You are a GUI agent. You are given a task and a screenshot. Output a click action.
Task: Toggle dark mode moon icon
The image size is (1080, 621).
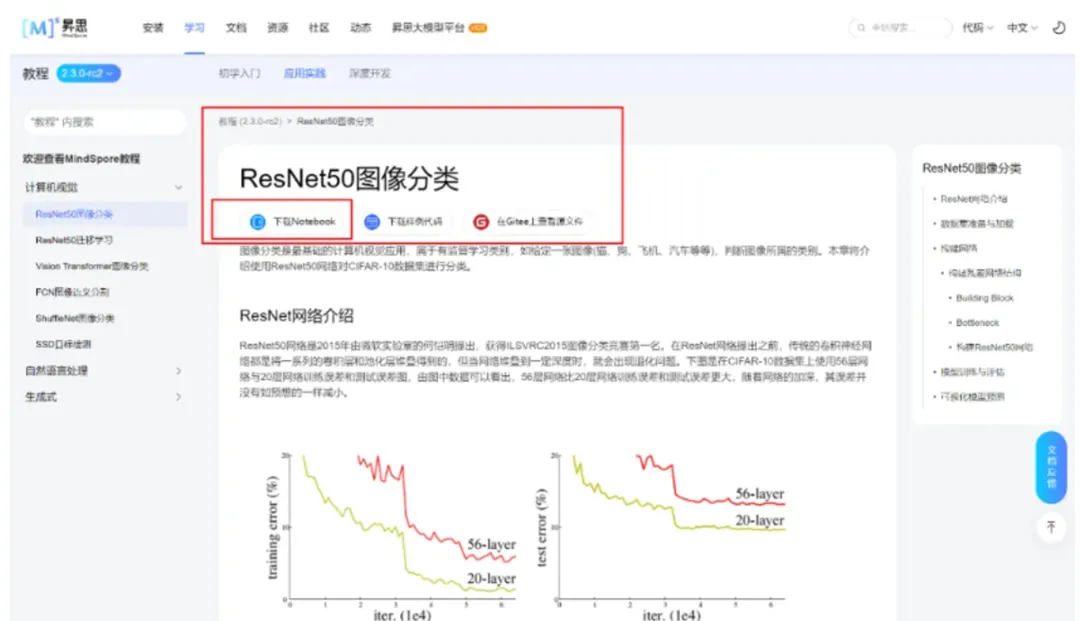coord(1059,28)
